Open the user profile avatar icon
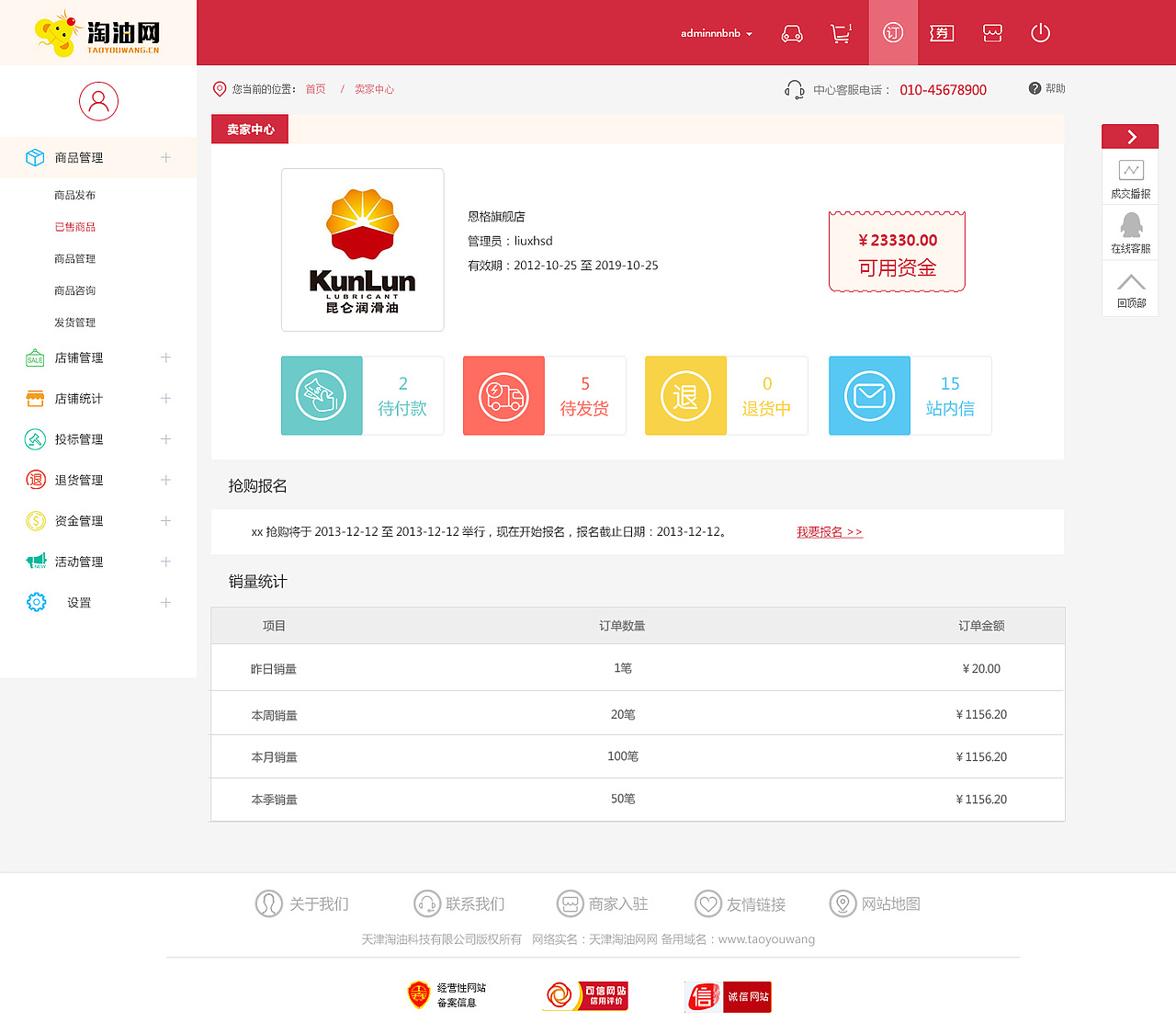1176x1033 pixels. (x=98, y=101)
